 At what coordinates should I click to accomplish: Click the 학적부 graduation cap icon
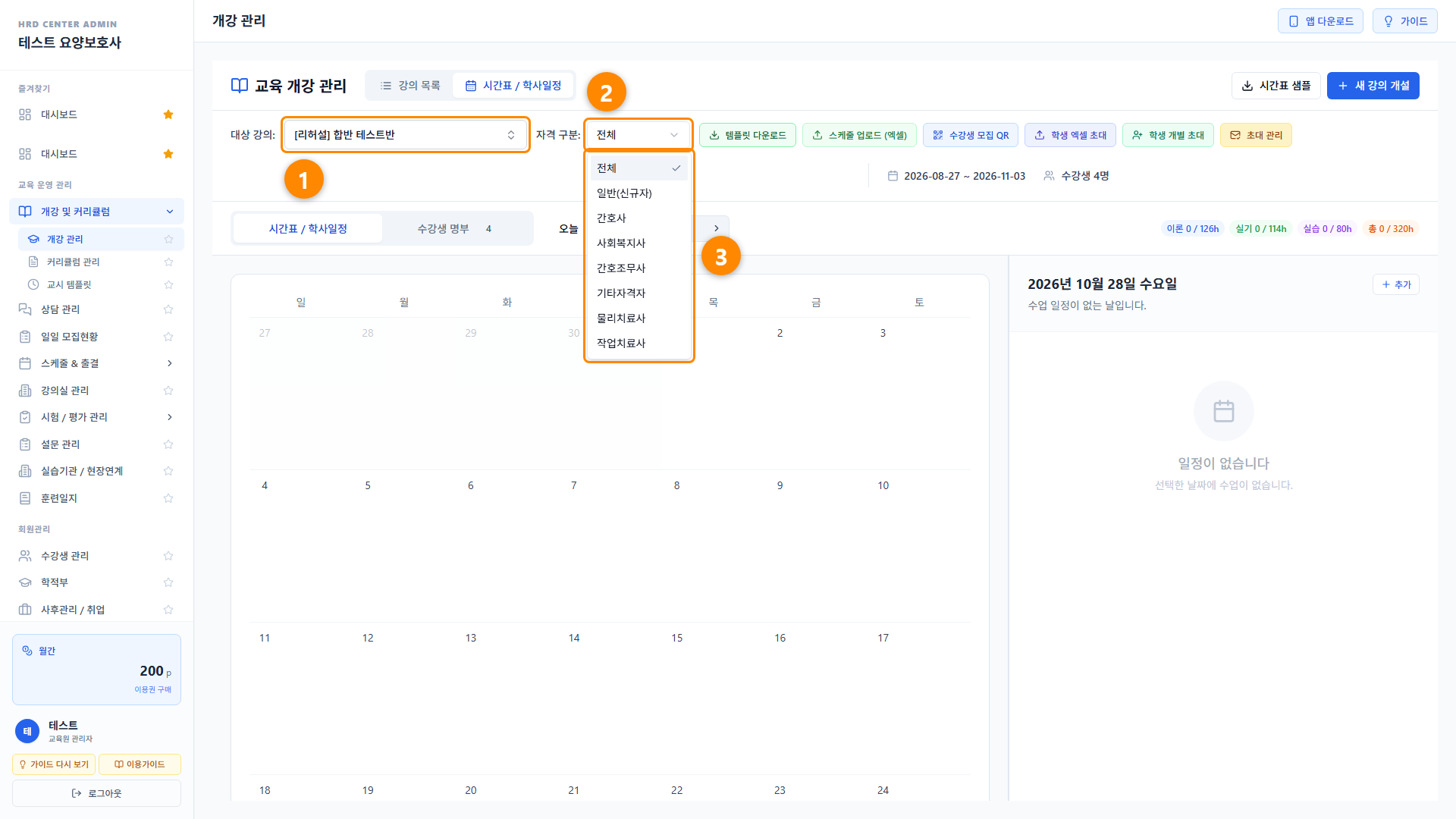click(25, 582)
